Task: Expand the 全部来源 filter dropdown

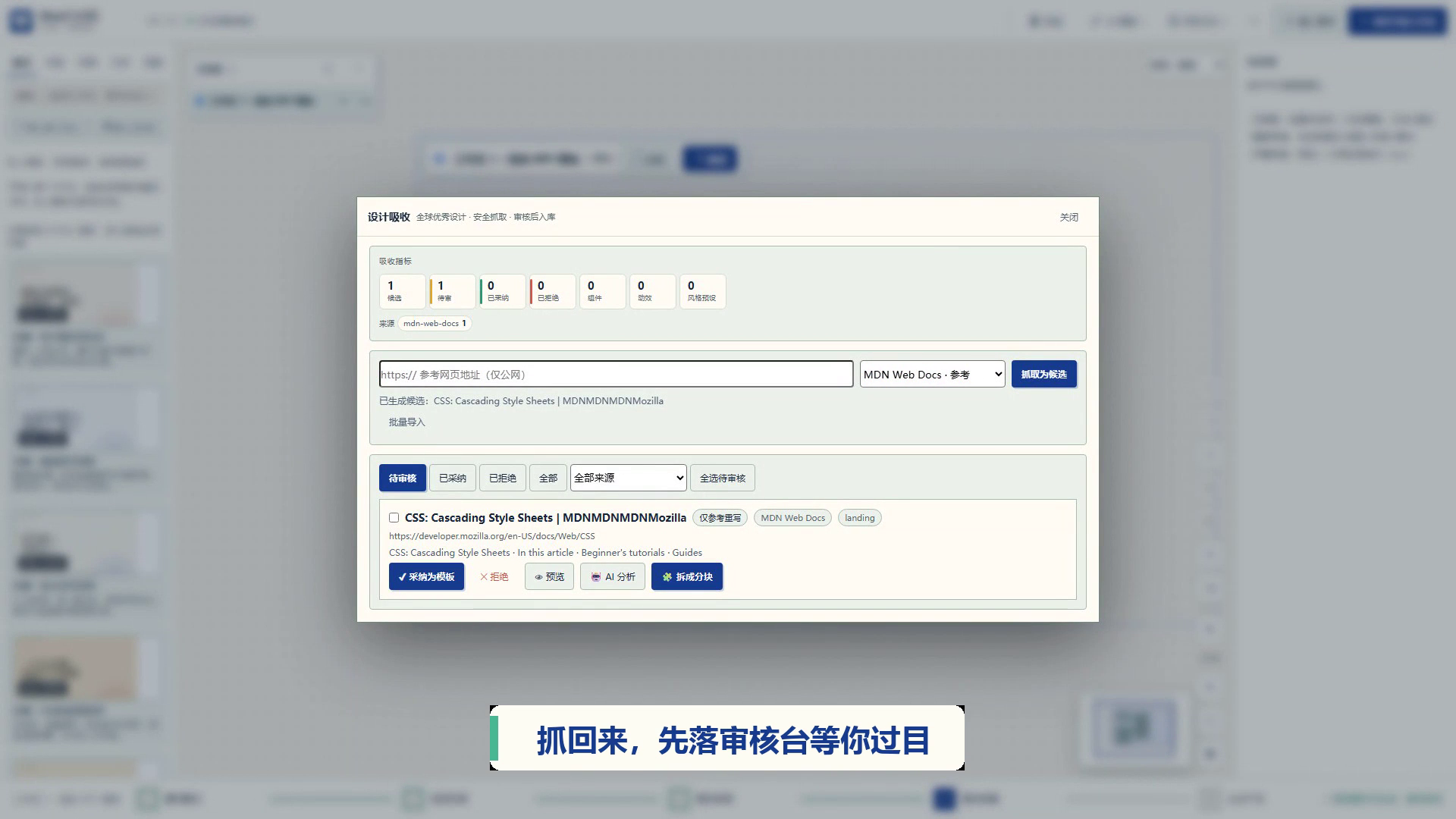Action: tap(628, 478)
